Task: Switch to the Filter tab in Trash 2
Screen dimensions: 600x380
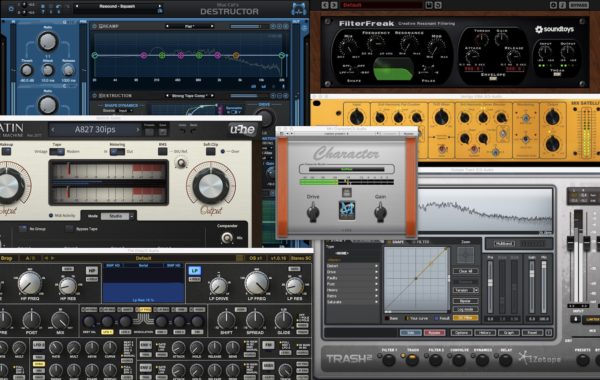Action: (421, 242)
